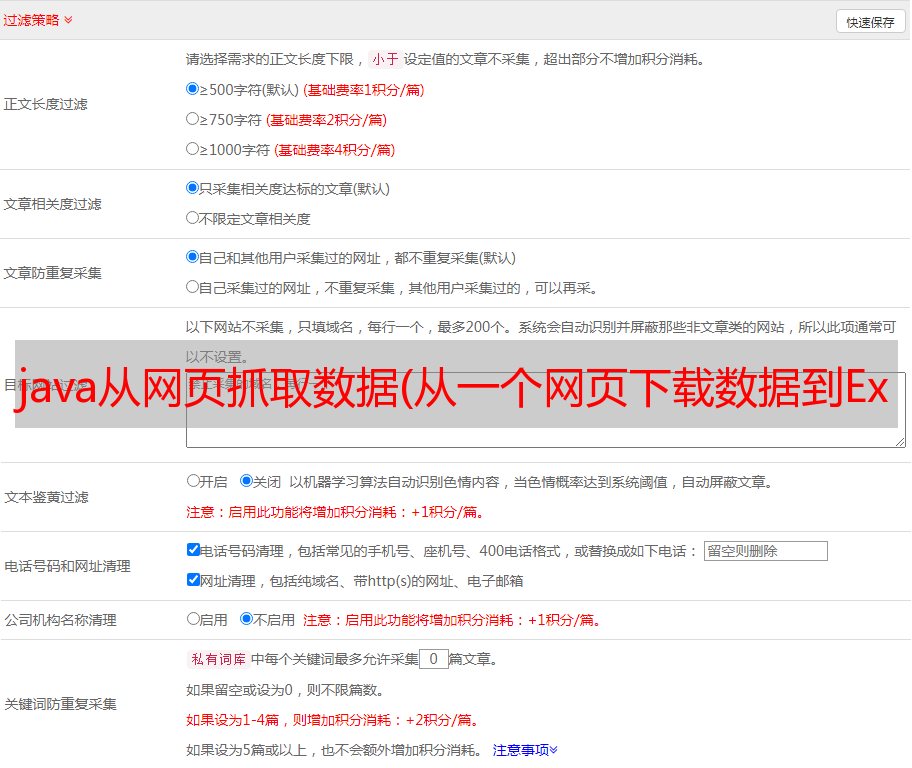This screenshot has height=768, width=912.
Task: Click the red text 基础费率1积分/篇
Action: pos(364,90)
